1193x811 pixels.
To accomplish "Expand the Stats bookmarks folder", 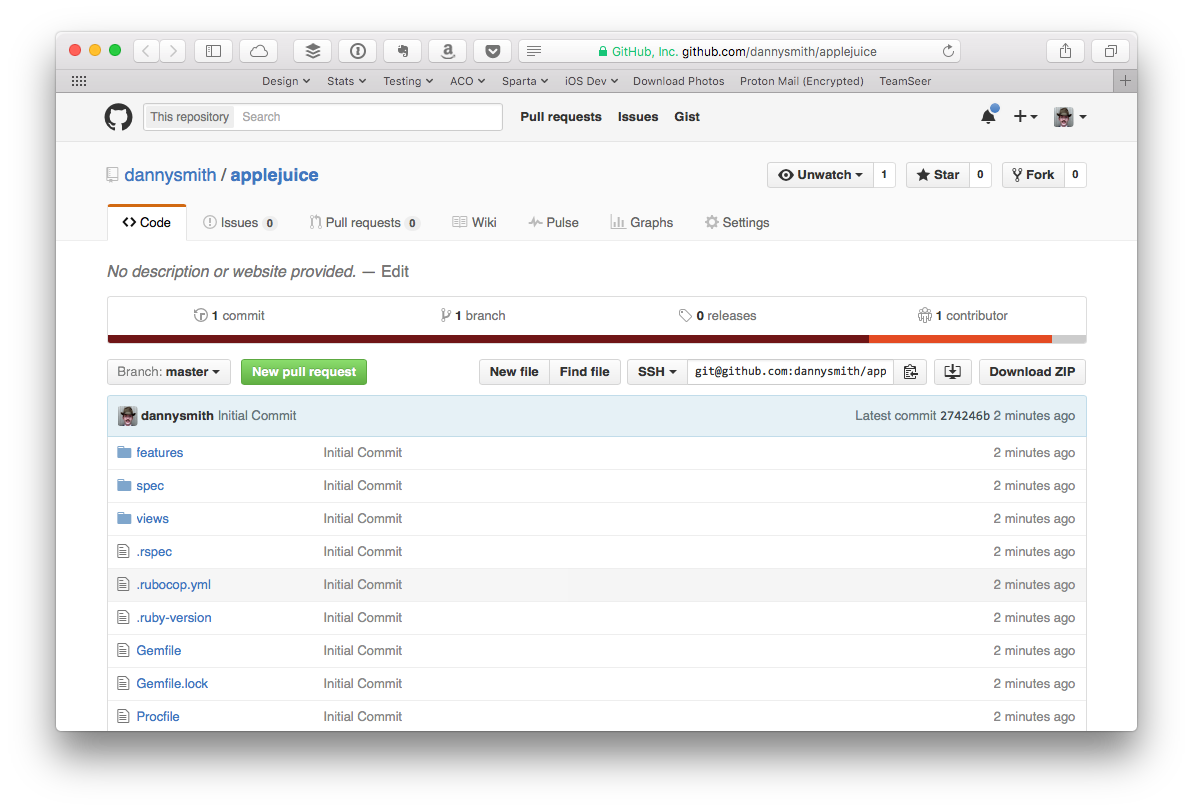I will click(x=347, y=81).
